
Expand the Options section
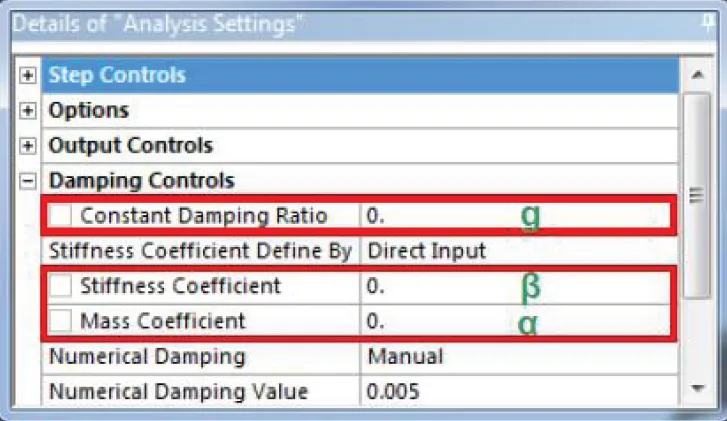[29, 111]
